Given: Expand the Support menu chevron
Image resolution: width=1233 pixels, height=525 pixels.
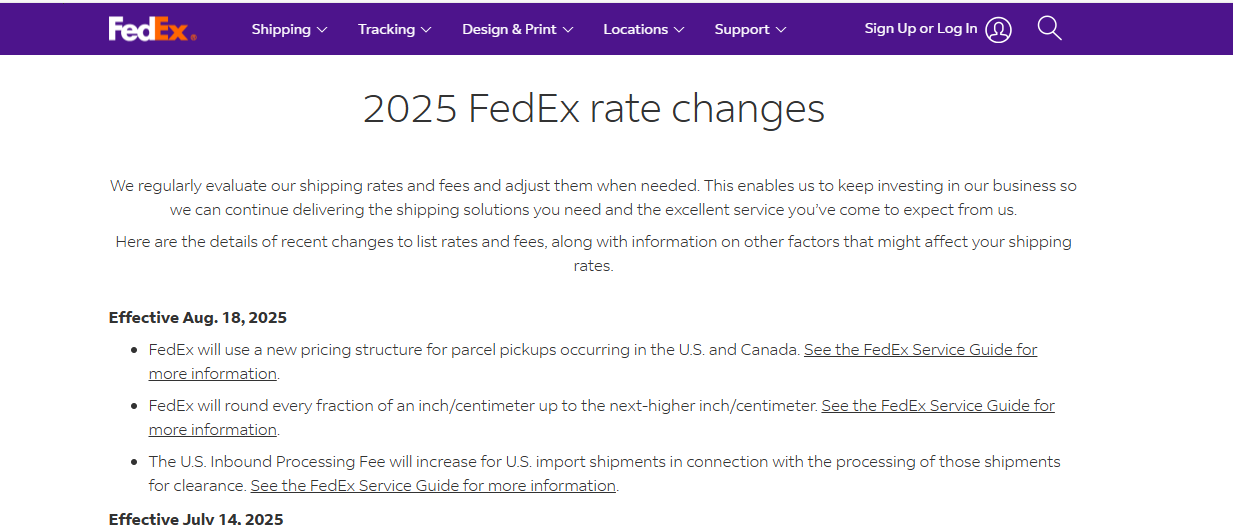Looking at the screenshot, I should 781,30.
